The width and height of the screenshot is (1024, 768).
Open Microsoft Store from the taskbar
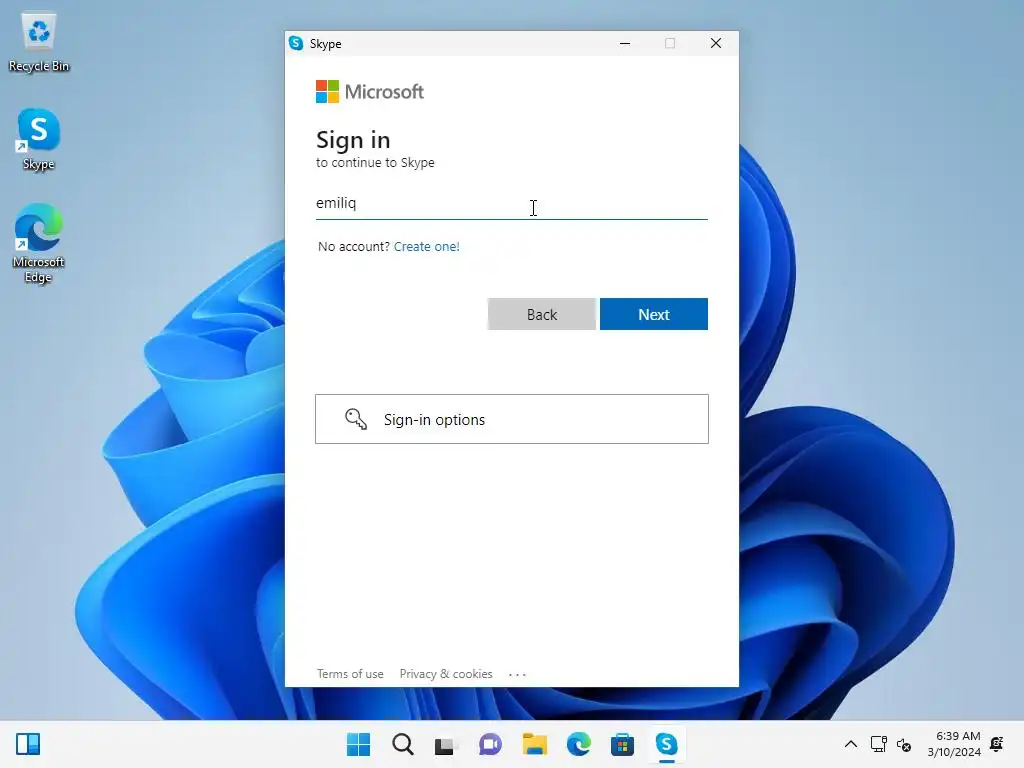(x=622, y=744)
